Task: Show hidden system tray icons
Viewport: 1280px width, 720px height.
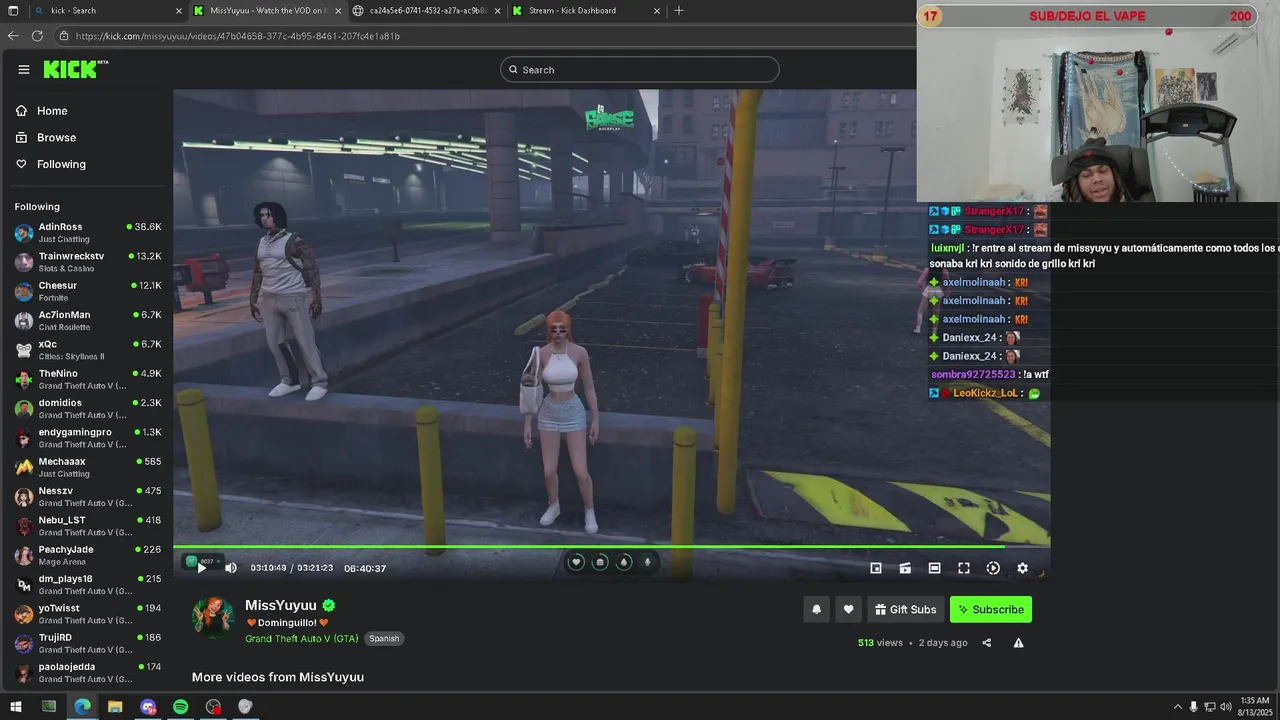Action: tap(1177, 707)
